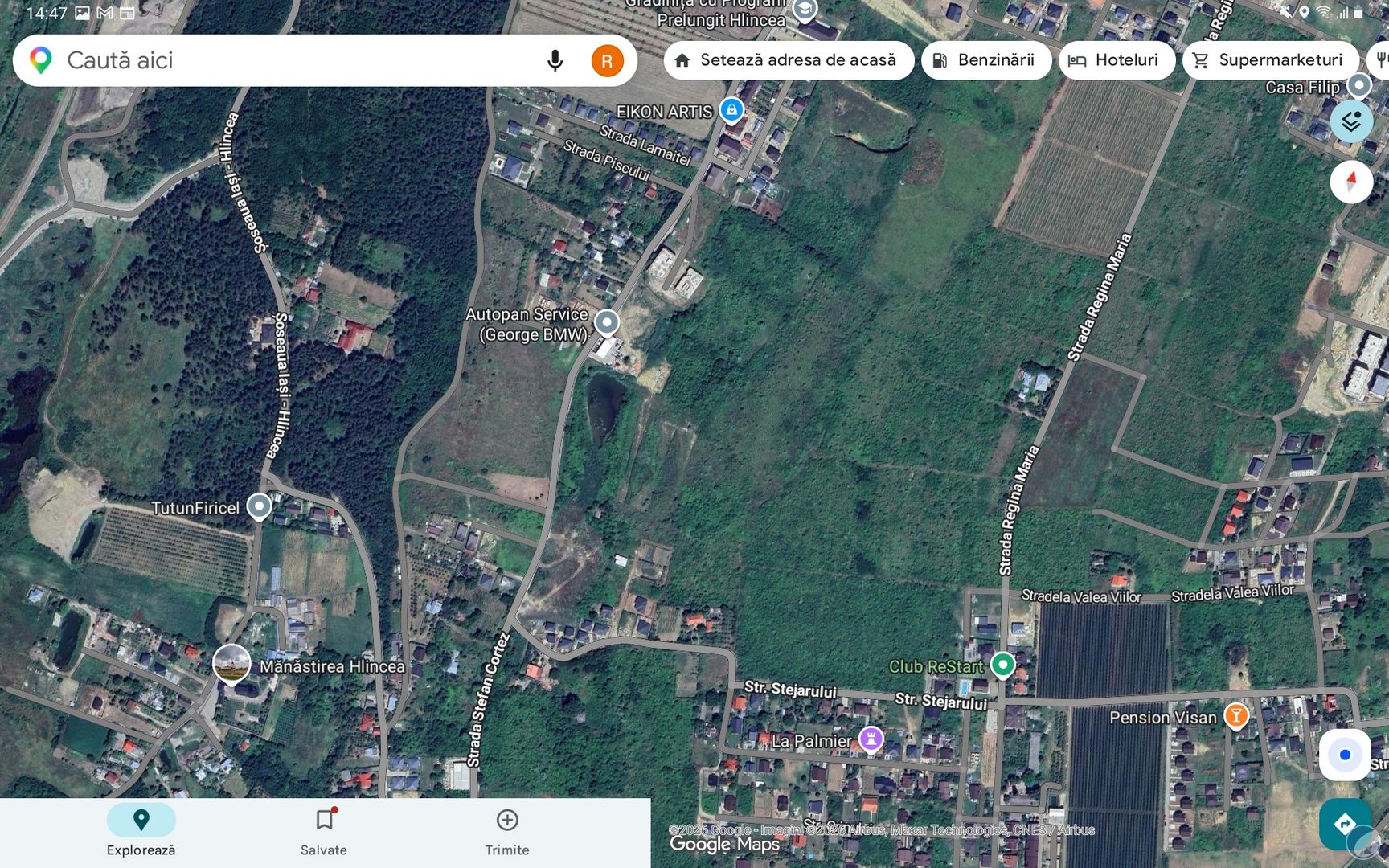The image size is (1389, 868).
Task: Select the Casa Filip map pin
Action: 1358,85
